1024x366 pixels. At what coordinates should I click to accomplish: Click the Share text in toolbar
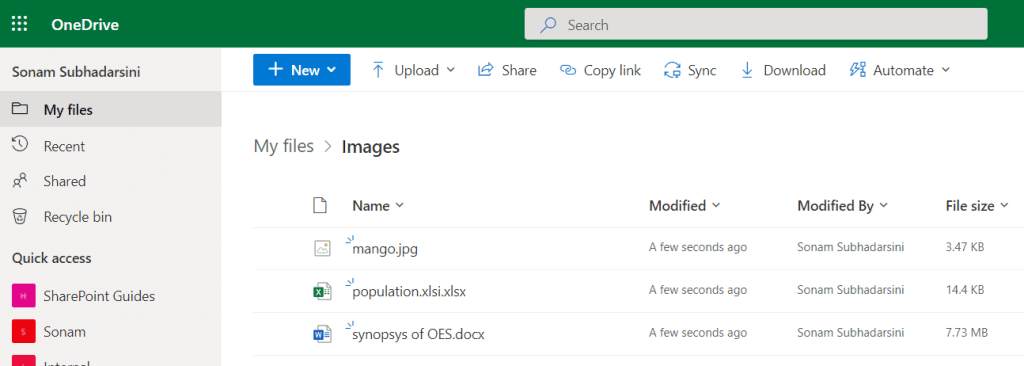point(519,70)
